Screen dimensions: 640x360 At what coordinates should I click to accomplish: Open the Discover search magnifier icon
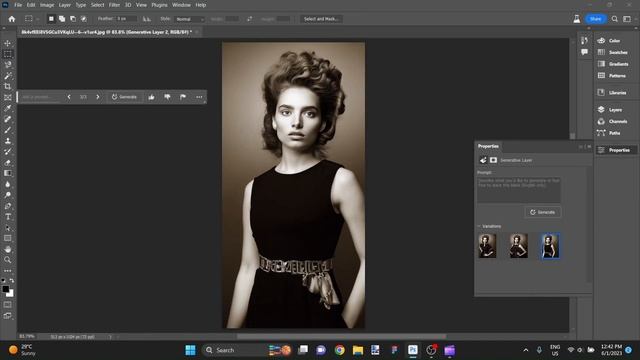[x=614, y=19]
